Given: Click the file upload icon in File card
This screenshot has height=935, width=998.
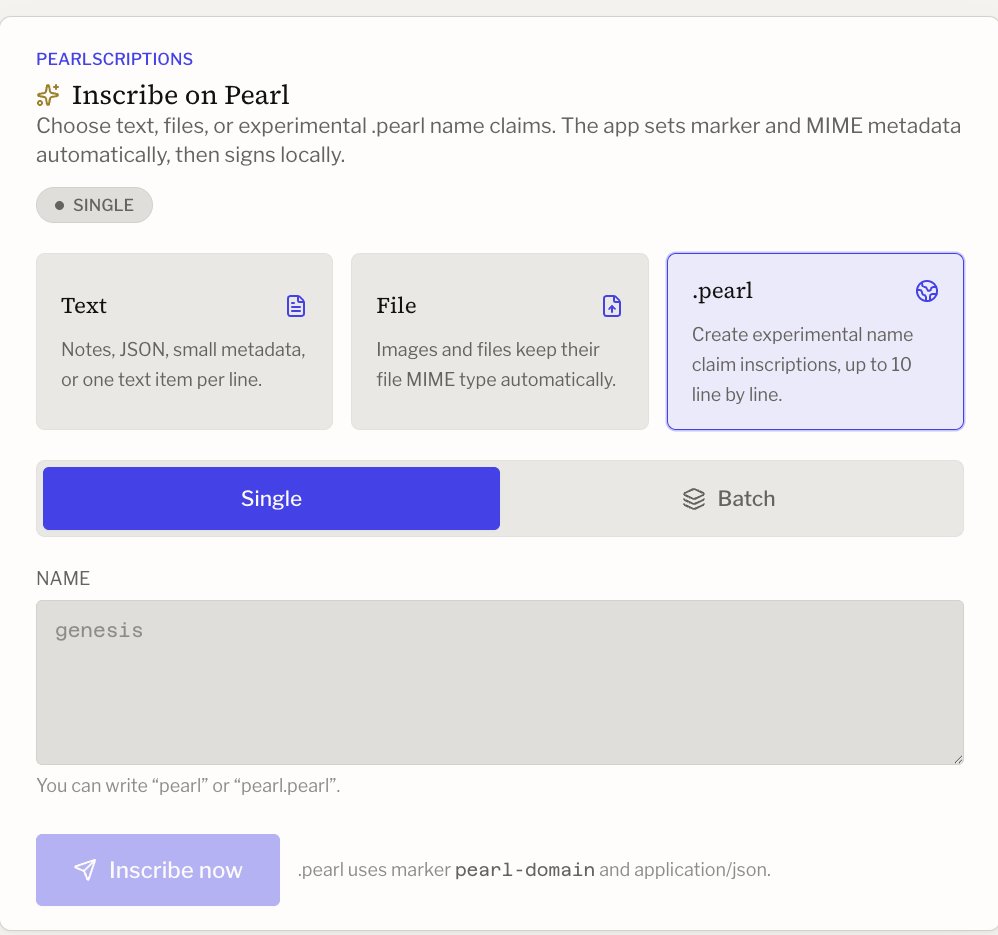Looking at the screenshot, I should [x=612, y=306].
